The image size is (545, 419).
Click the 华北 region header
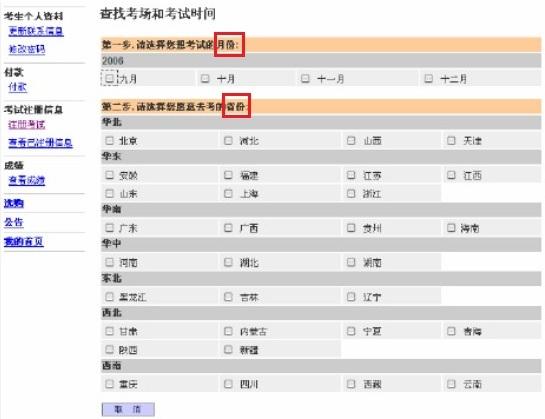coord(321,122)
